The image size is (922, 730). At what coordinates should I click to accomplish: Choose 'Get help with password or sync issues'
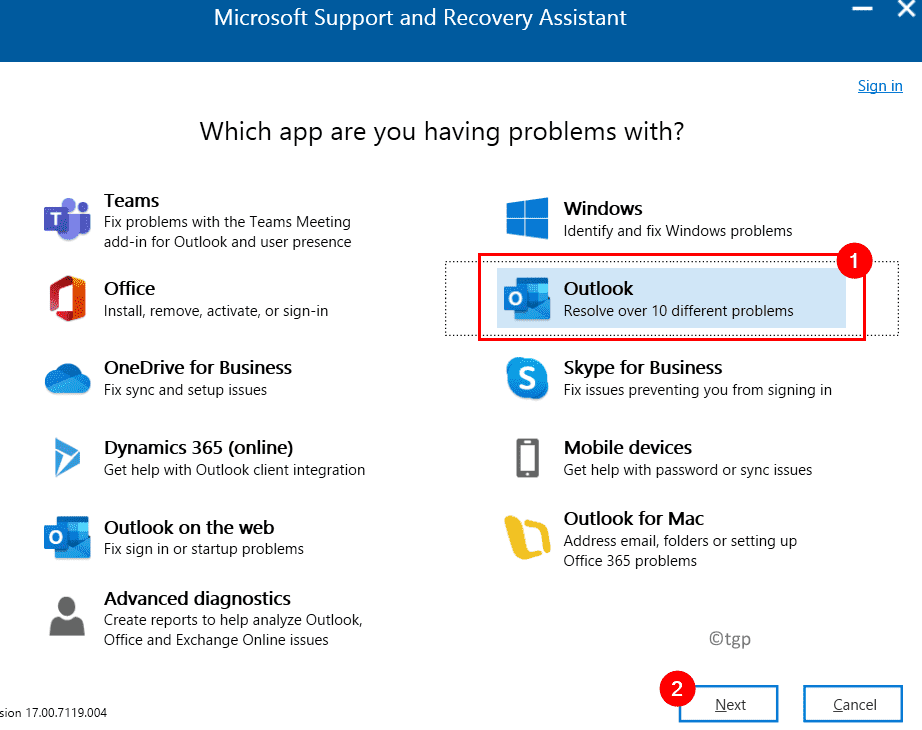[687, 470]
